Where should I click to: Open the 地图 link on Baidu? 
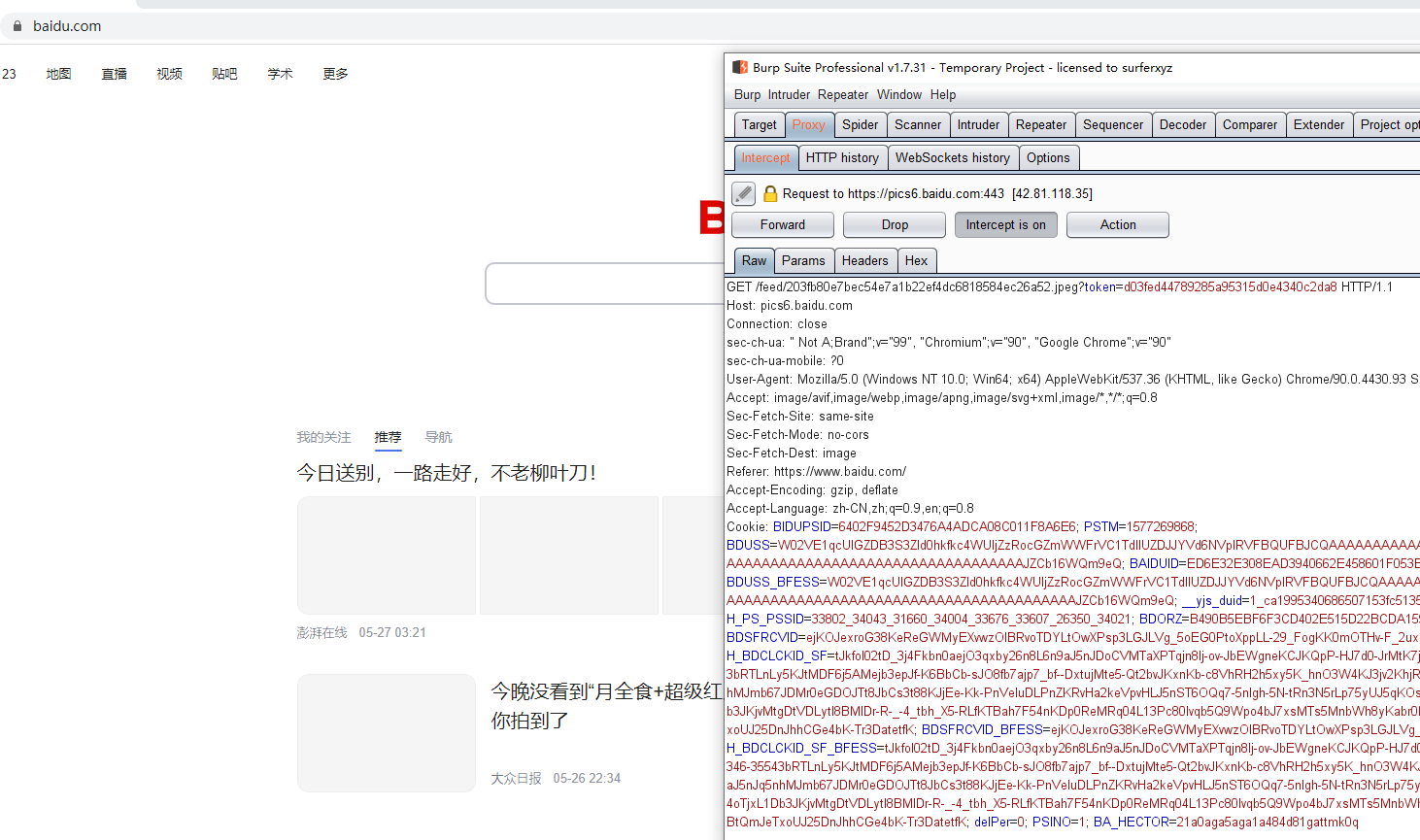pos(58,74)
